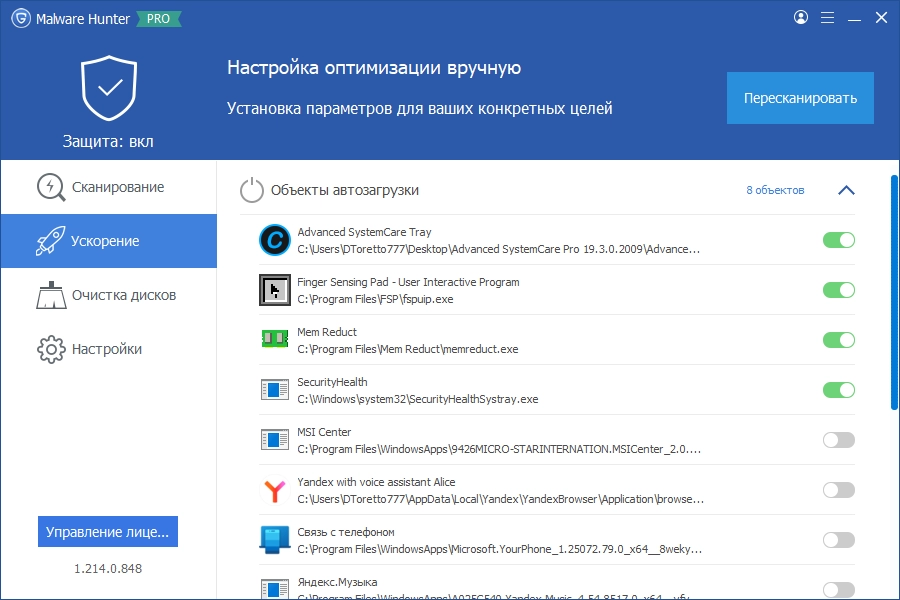Click the Связь с телефоном name text
The image size is (900, 600).
coord(346,532)
